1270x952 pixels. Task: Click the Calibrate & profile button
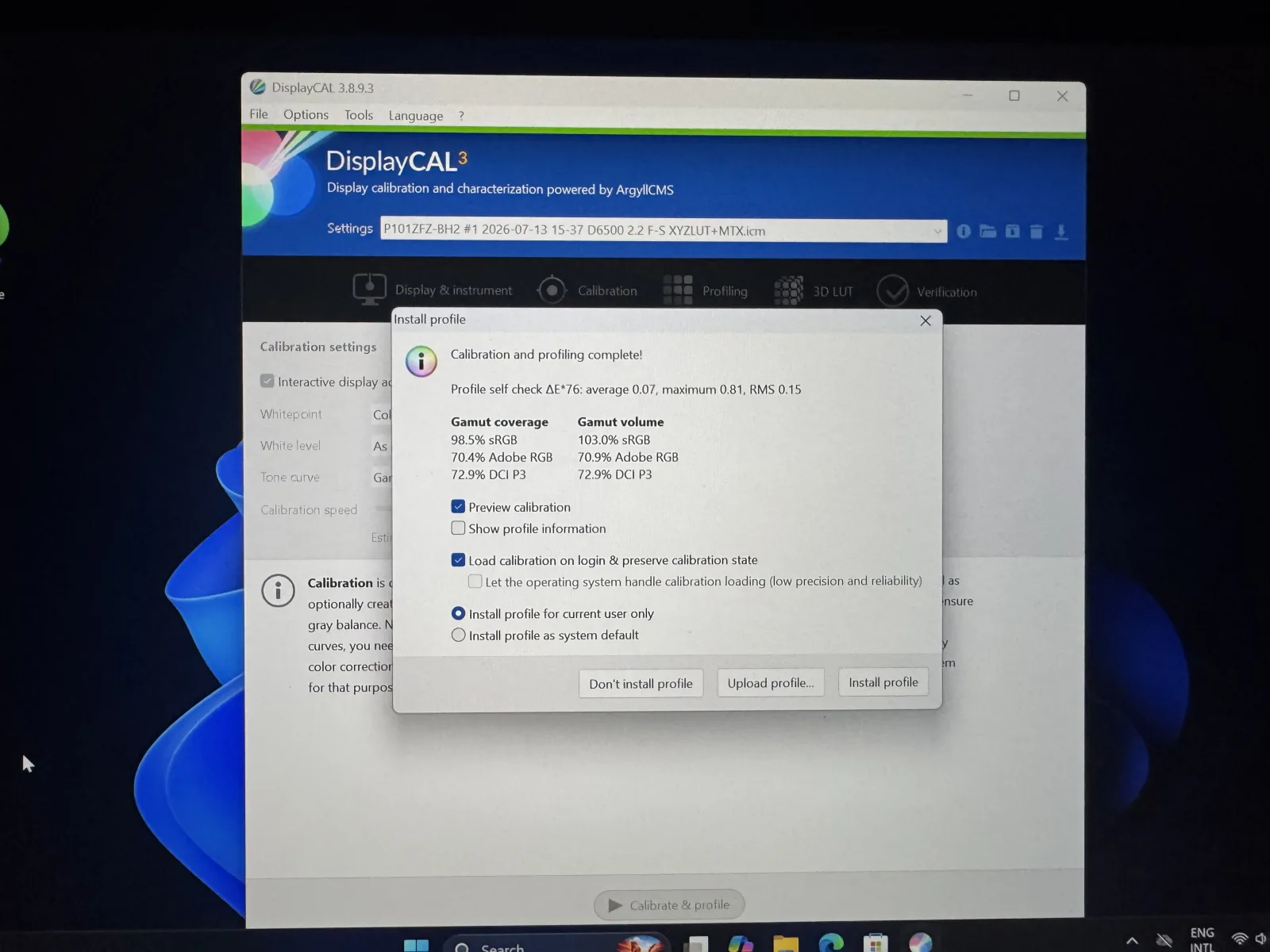point(669,904)
